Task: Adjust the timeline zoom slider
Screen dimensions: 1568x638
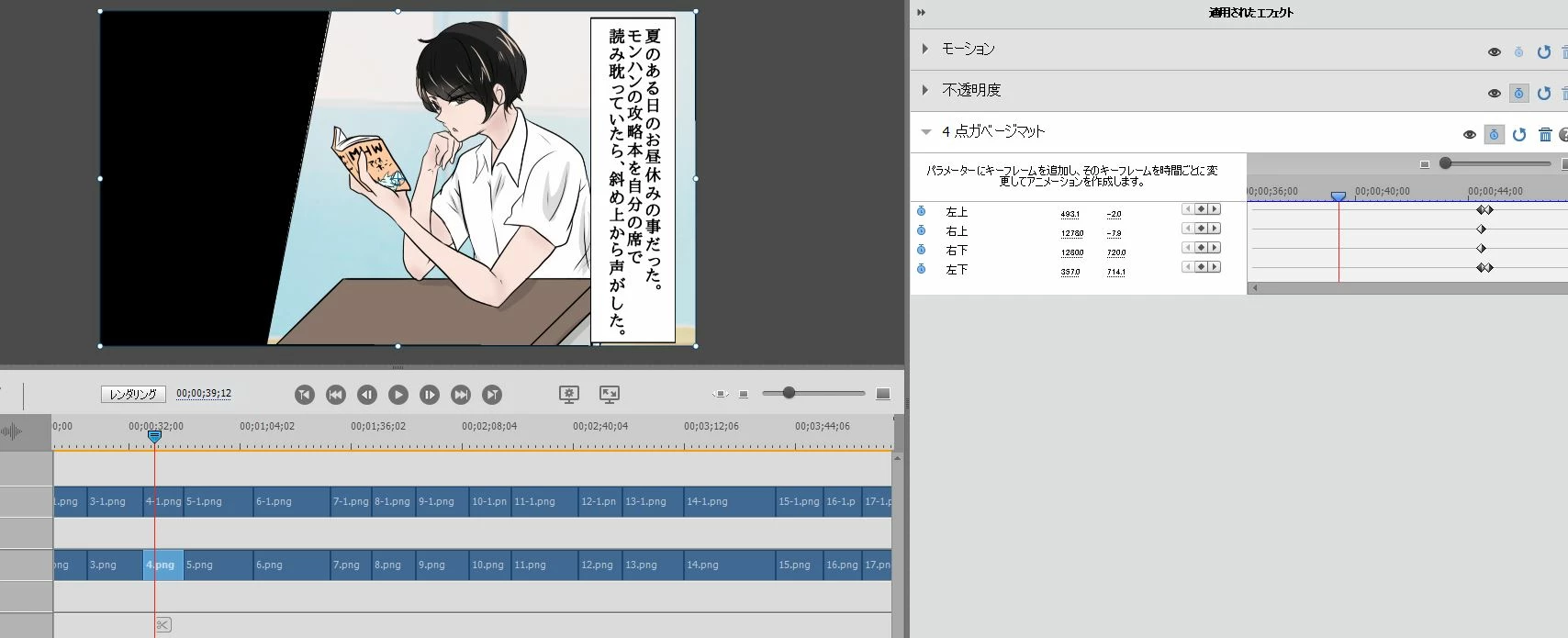Action: pos(789,393)
